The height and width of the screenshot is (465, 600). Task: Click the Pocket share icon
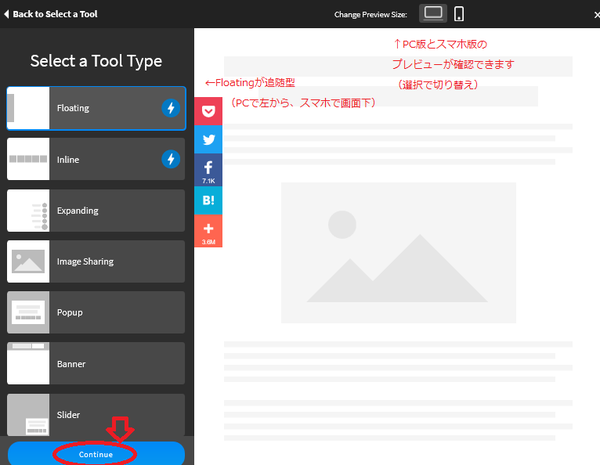[x=208, y=111]
